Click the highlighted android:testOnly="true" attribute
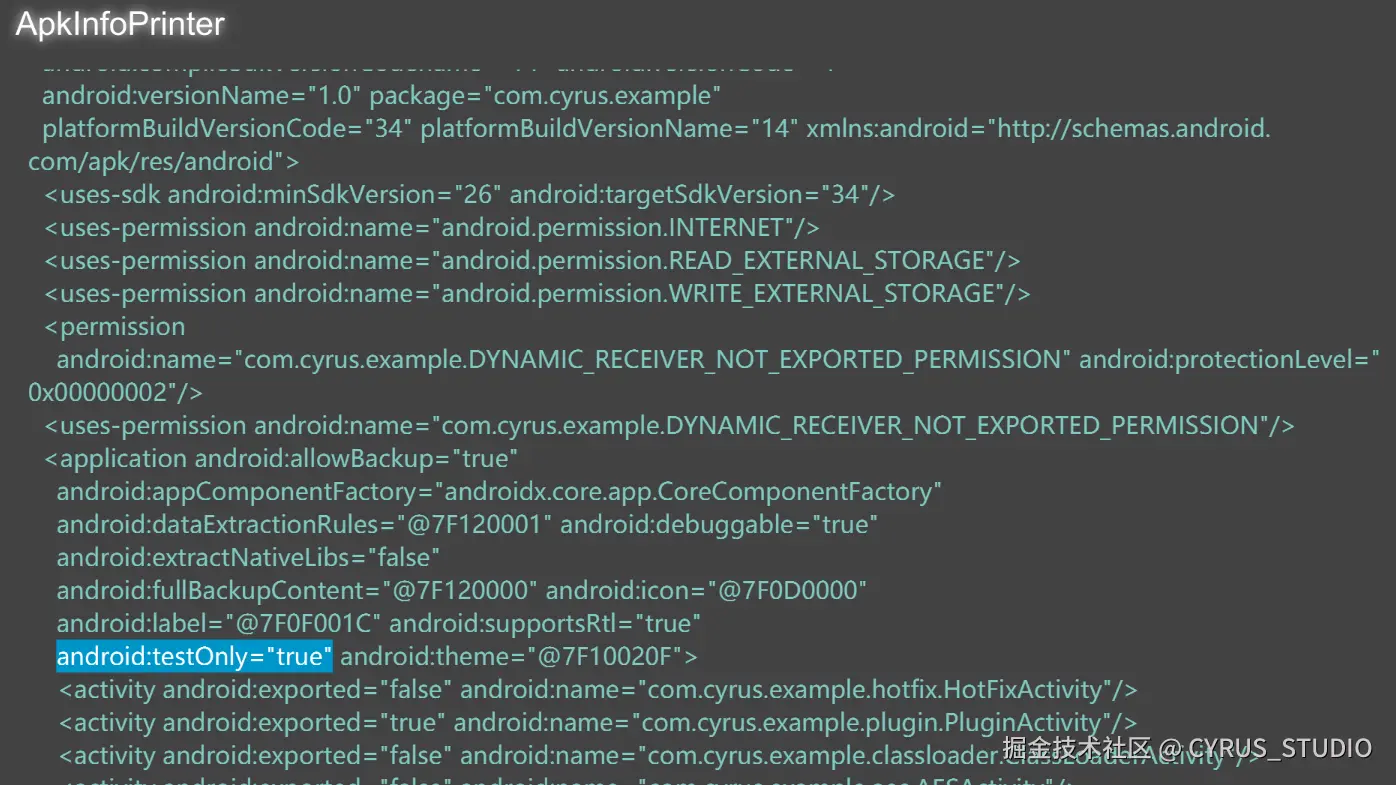1396x785 pixels. pos(194,657)
